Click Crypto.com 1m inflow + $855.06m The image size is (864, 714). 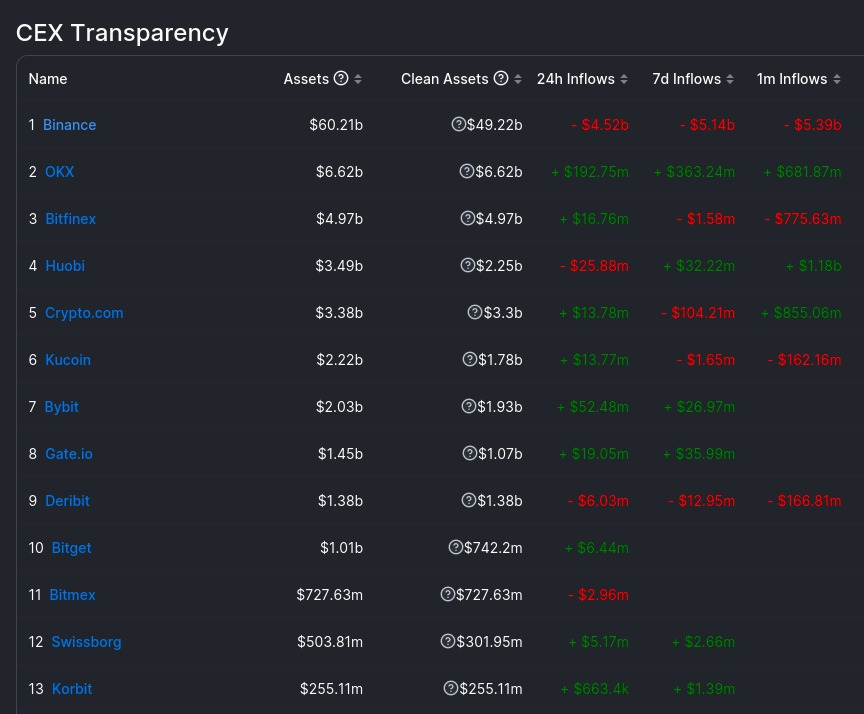coord(801,313)
